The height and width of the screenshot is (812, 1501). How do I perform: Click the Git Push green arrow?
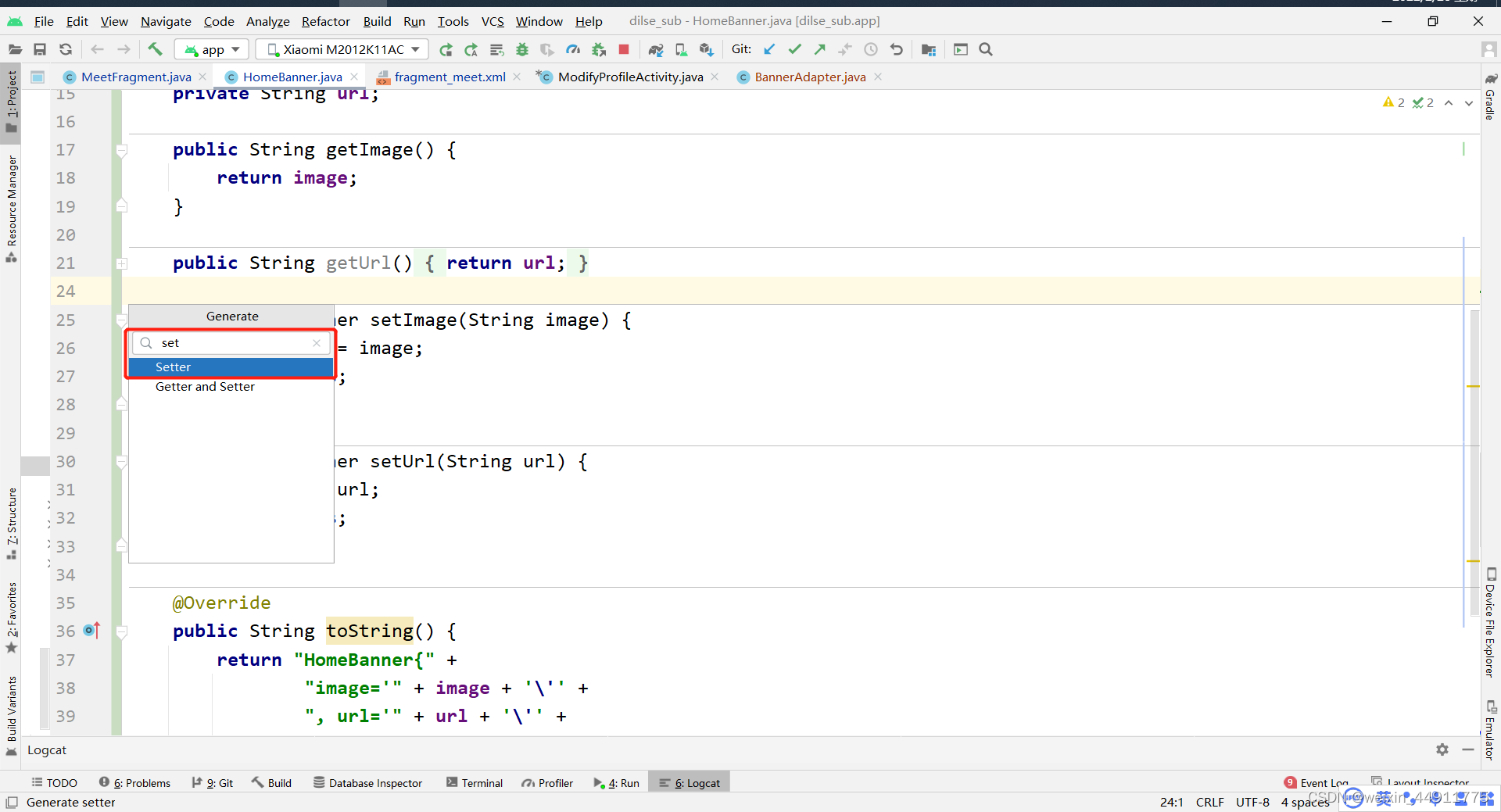point(820,49)
